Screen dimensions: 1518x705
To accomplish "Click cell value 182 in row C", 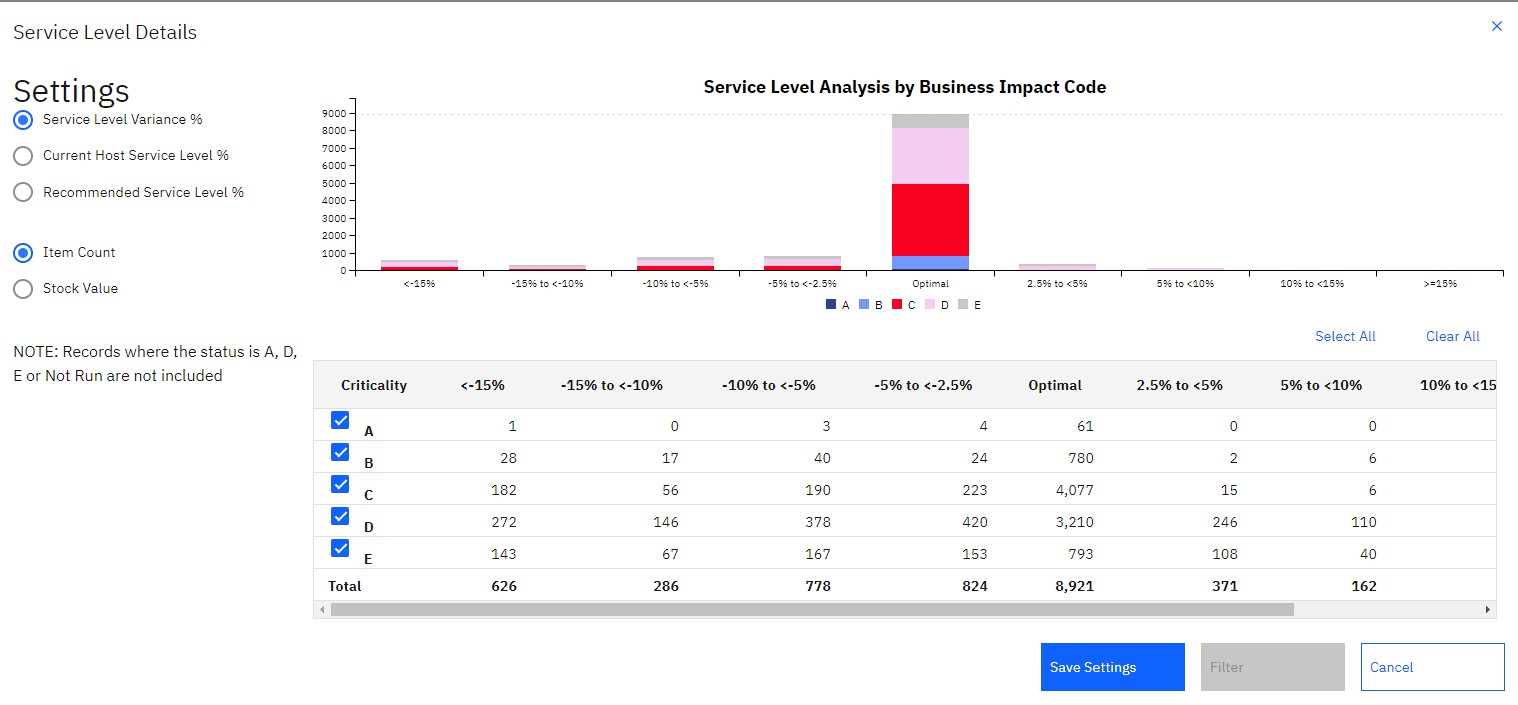I will [504, 490].
